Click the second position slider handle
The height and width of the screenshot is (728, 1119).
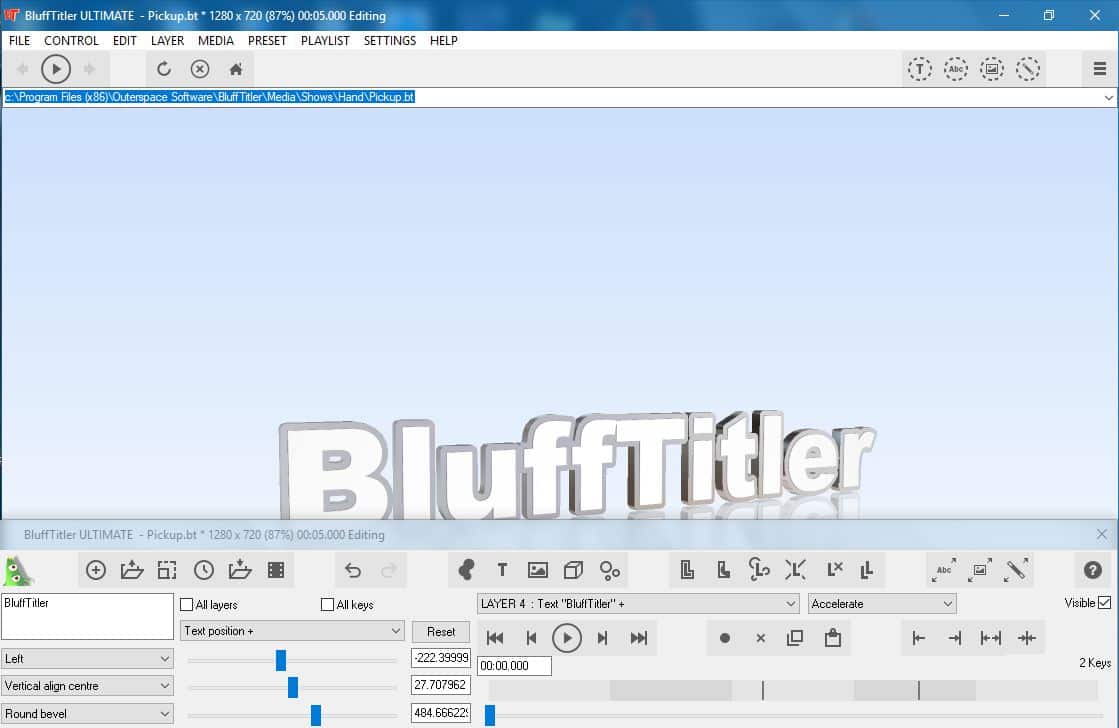(293, 687)
